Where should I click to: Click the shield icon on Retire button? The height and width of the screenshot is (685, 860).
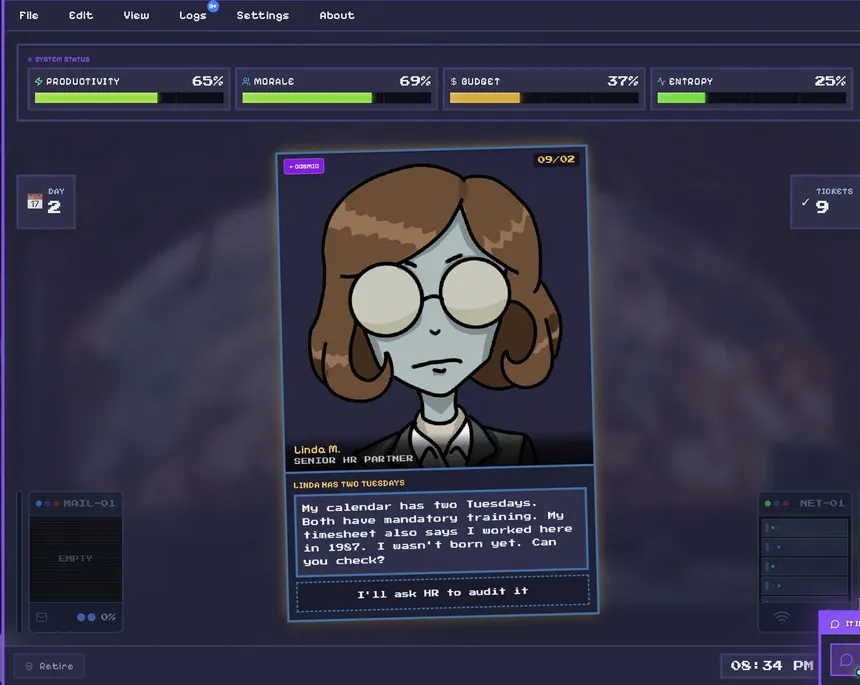click(x=29, y=666)
